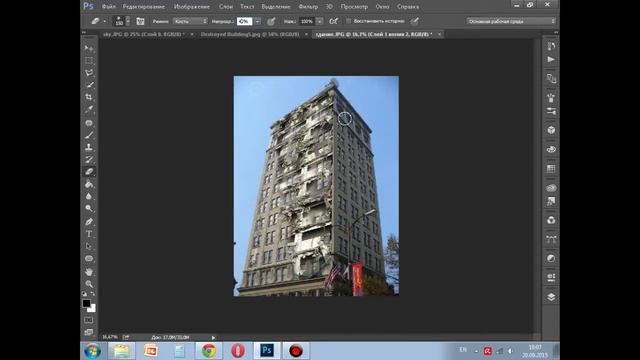Viewport: 640px width, 360px height.
Task: Set the background color swatch
Action: pos(92,309)
